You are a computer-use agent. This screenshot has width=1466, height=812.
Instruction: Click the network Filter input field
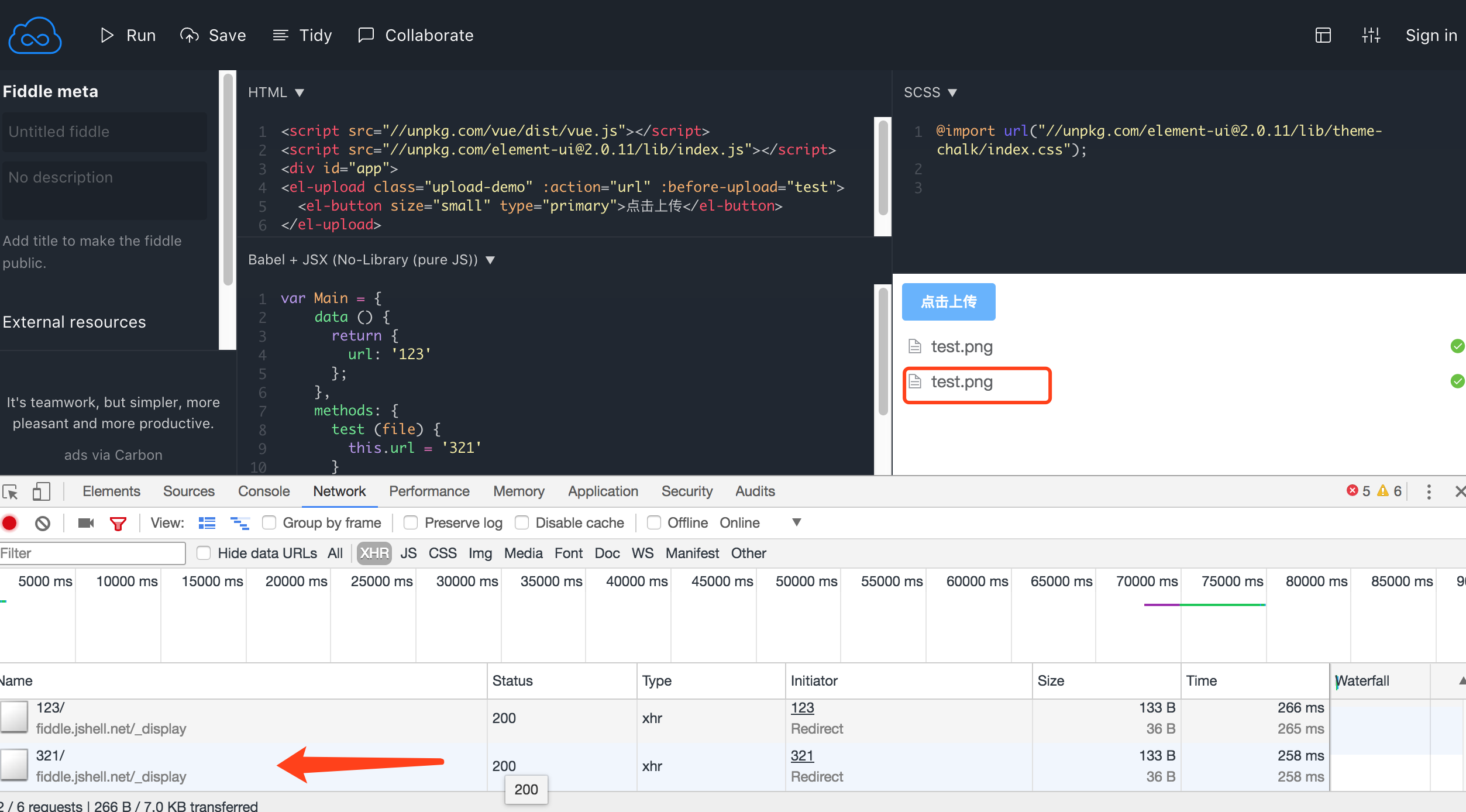click(92, 553)
